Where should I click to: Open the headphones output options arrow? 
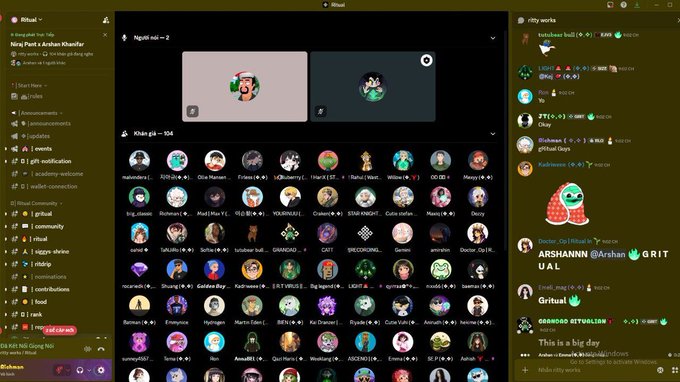tap(89, 370)
